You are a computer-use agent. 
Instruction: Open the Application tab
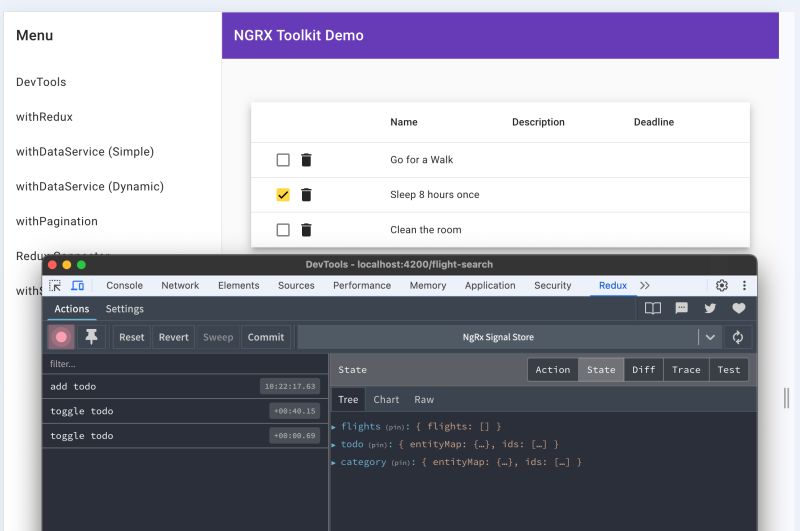[x=490, y=286]
